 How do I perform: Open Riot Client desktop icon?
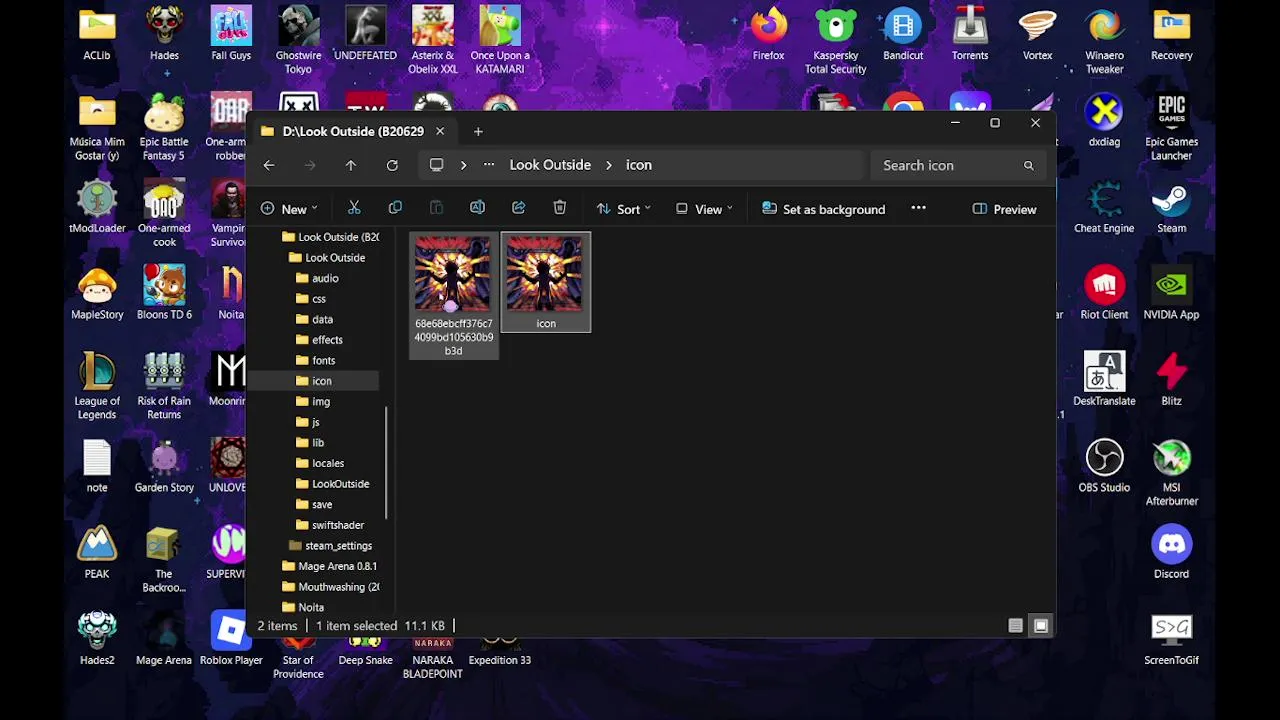pyautogui.click(x=1104, y=294)
